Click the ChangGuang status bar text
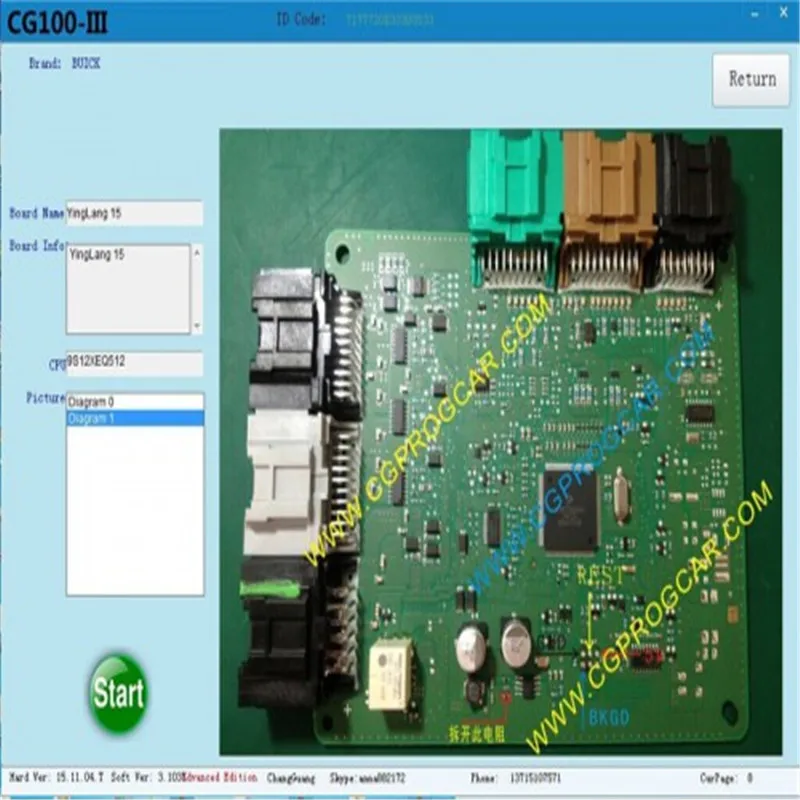Viewport: 800px width, 800px height. coord(291,778)
